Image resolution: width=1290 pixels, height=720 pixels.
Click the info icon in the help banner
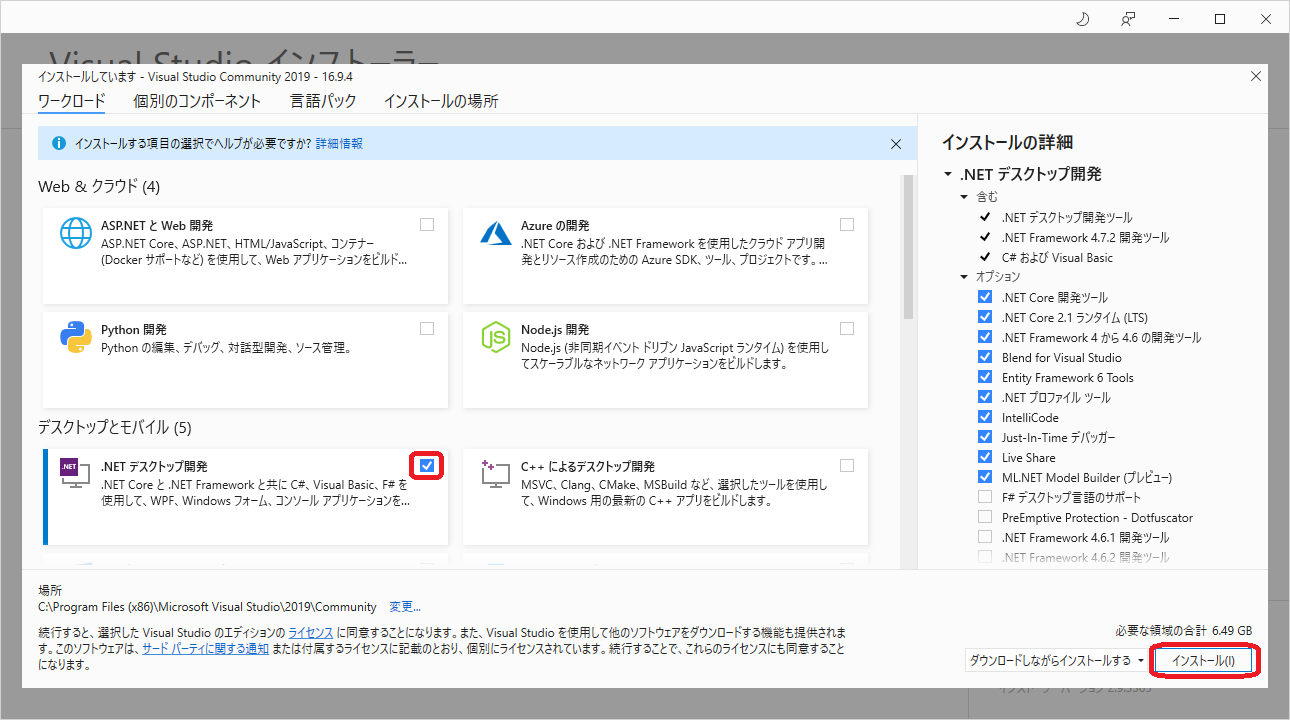(x=57, y=143)
